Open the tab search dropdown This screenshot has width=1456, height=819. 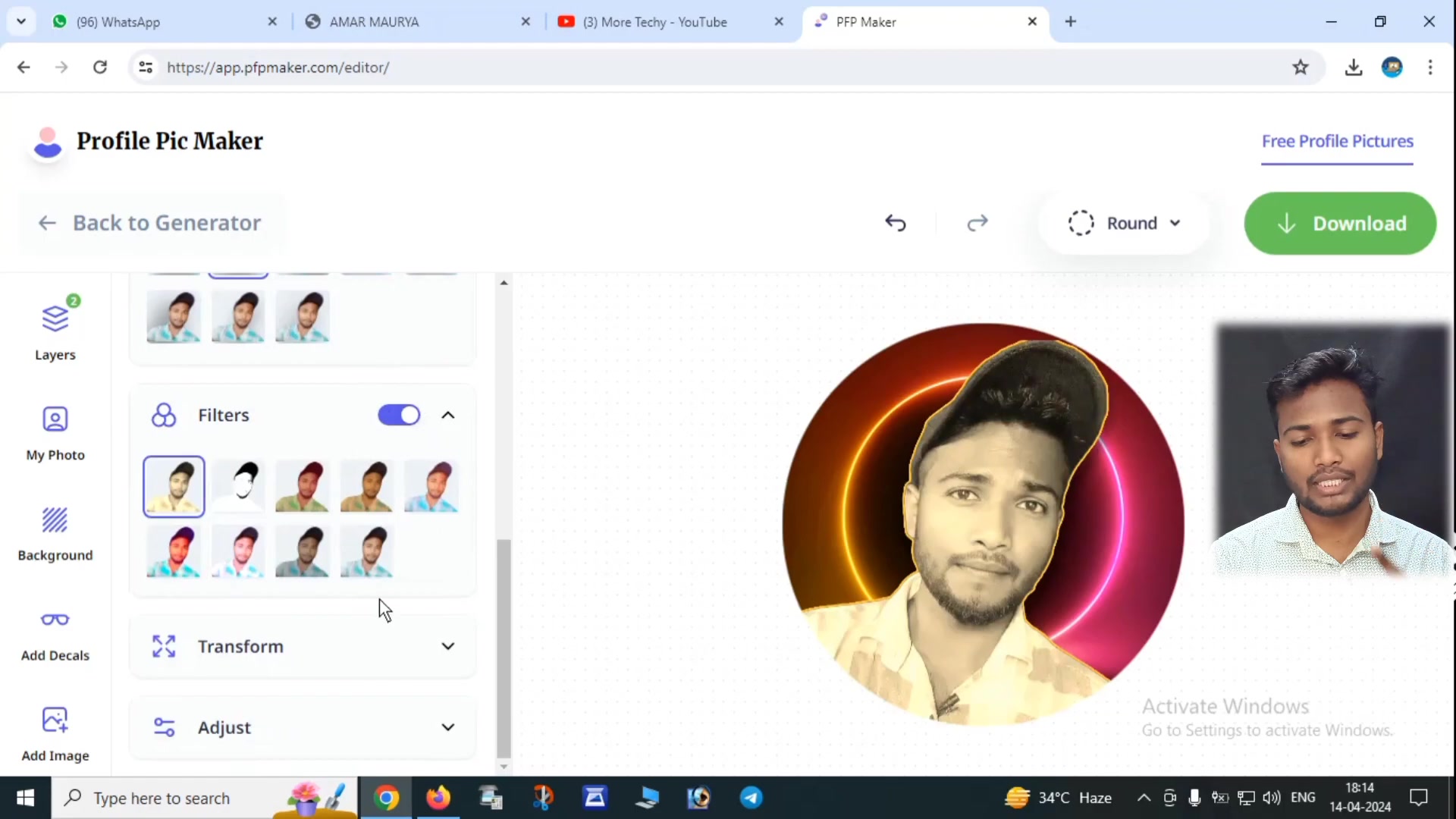(21, 21)
